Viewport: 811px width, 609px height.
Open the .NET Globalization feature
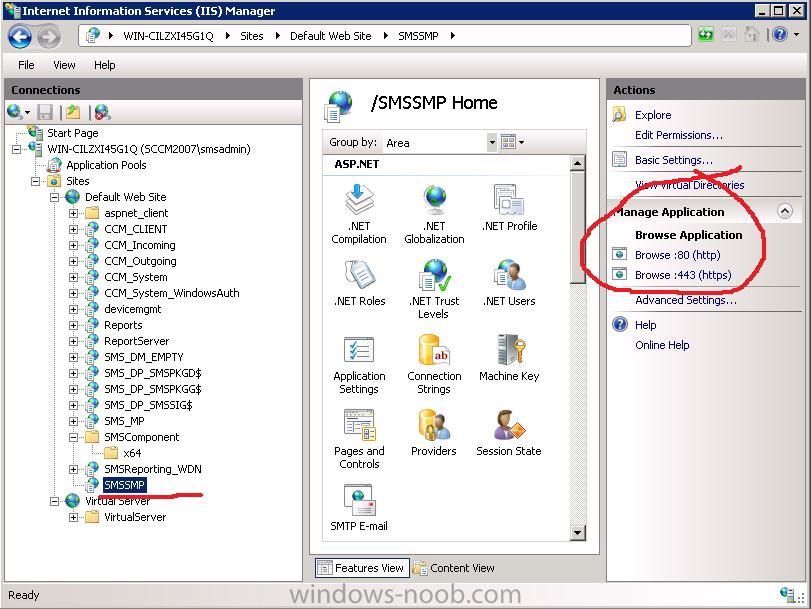pyautogui.click(x=434, y=214)
